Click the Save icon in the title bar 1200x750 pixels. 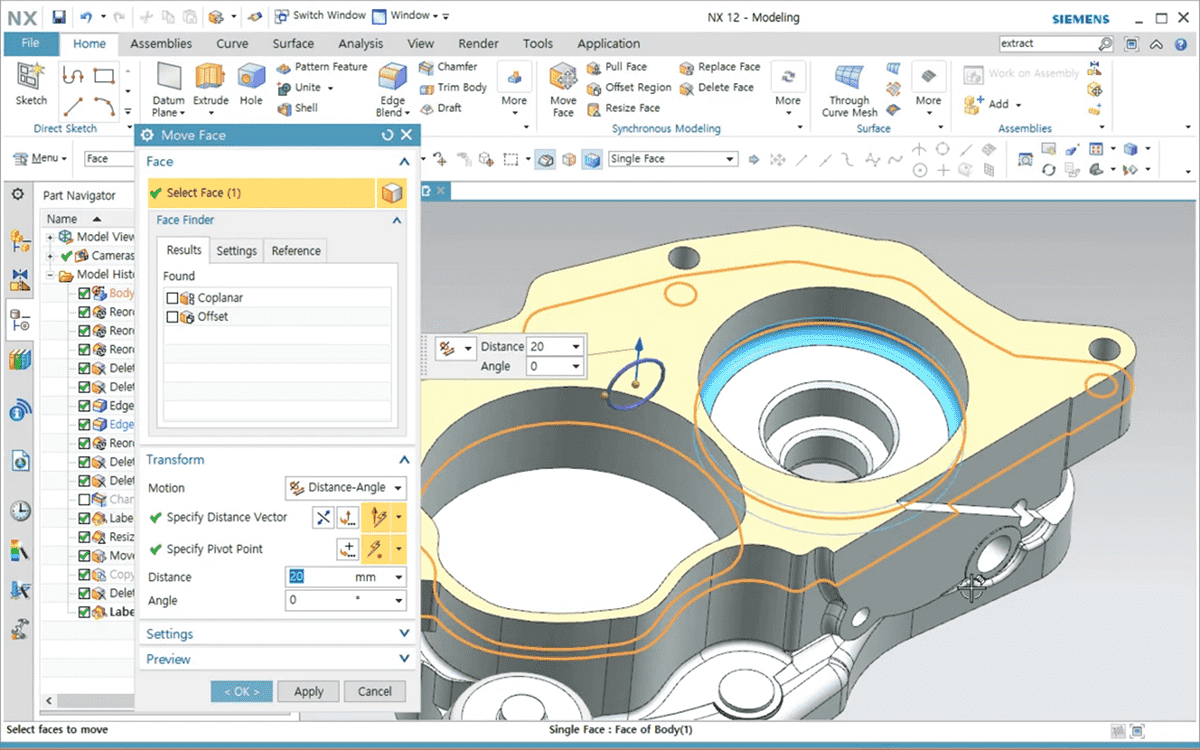pos(59,17)
